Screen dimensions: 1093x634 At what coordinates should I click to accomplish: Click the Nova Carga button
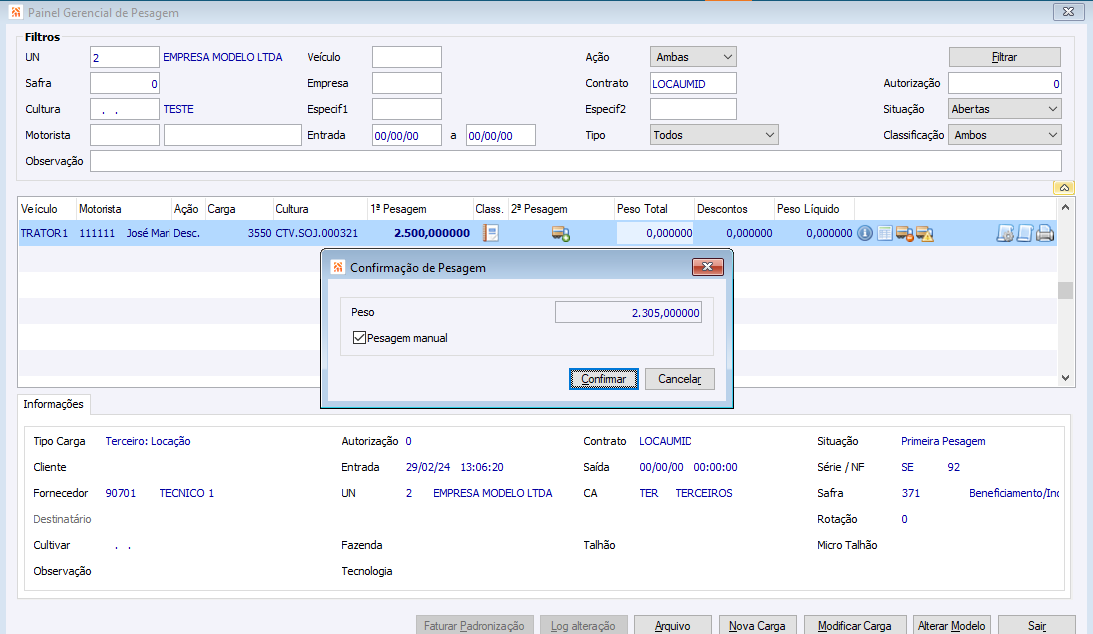coord(757,626)
